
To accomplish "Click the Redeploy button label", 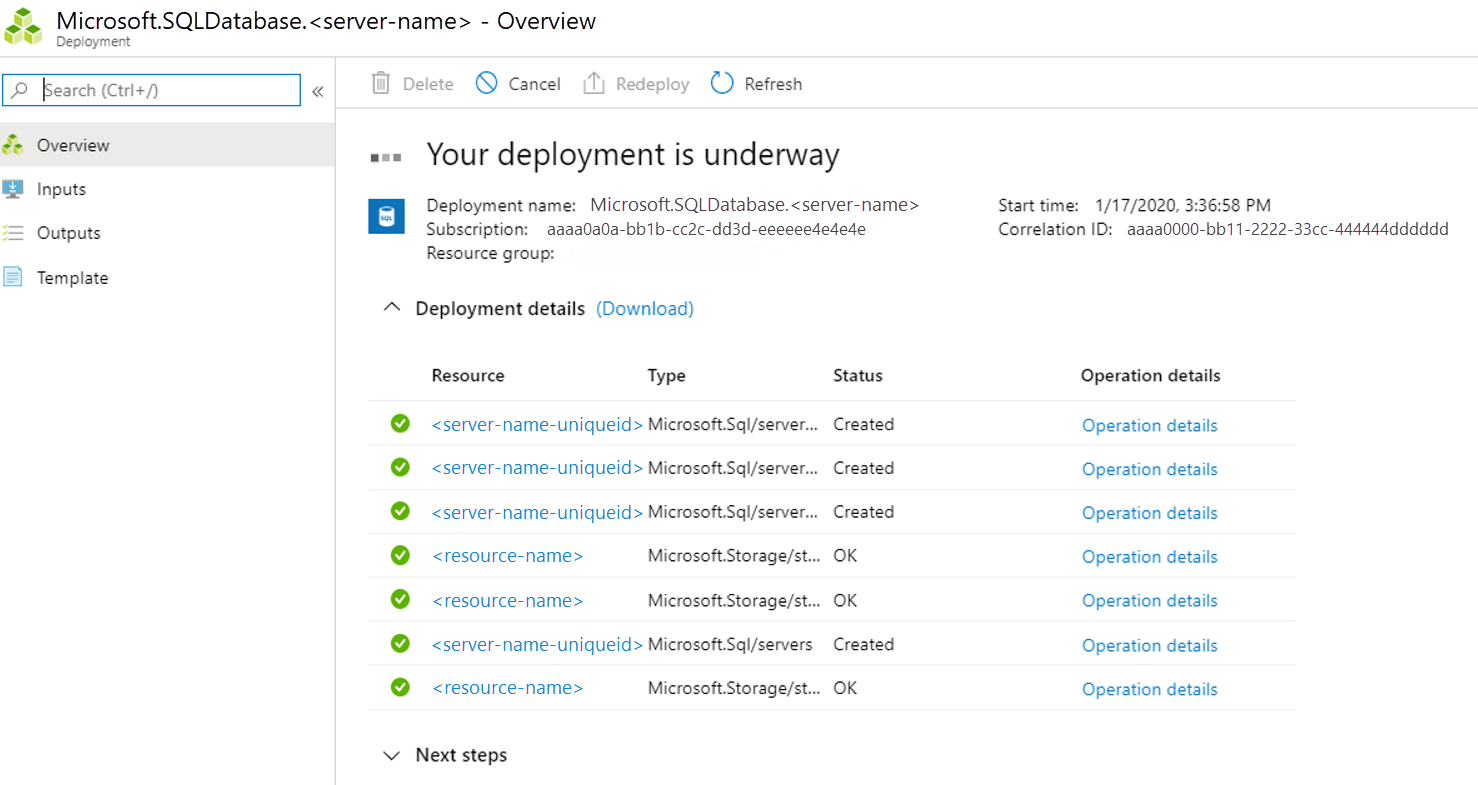I will point(652,84).
